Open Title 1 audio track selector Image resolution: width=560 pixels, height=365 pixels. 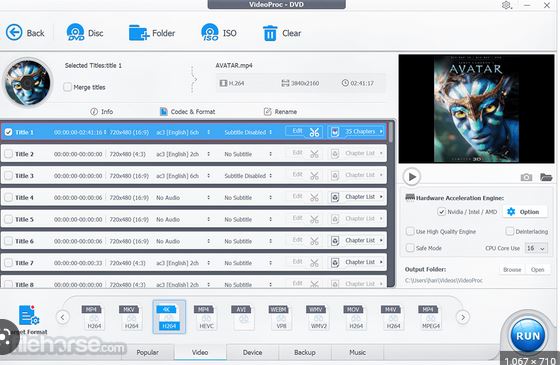coord(209,132)
